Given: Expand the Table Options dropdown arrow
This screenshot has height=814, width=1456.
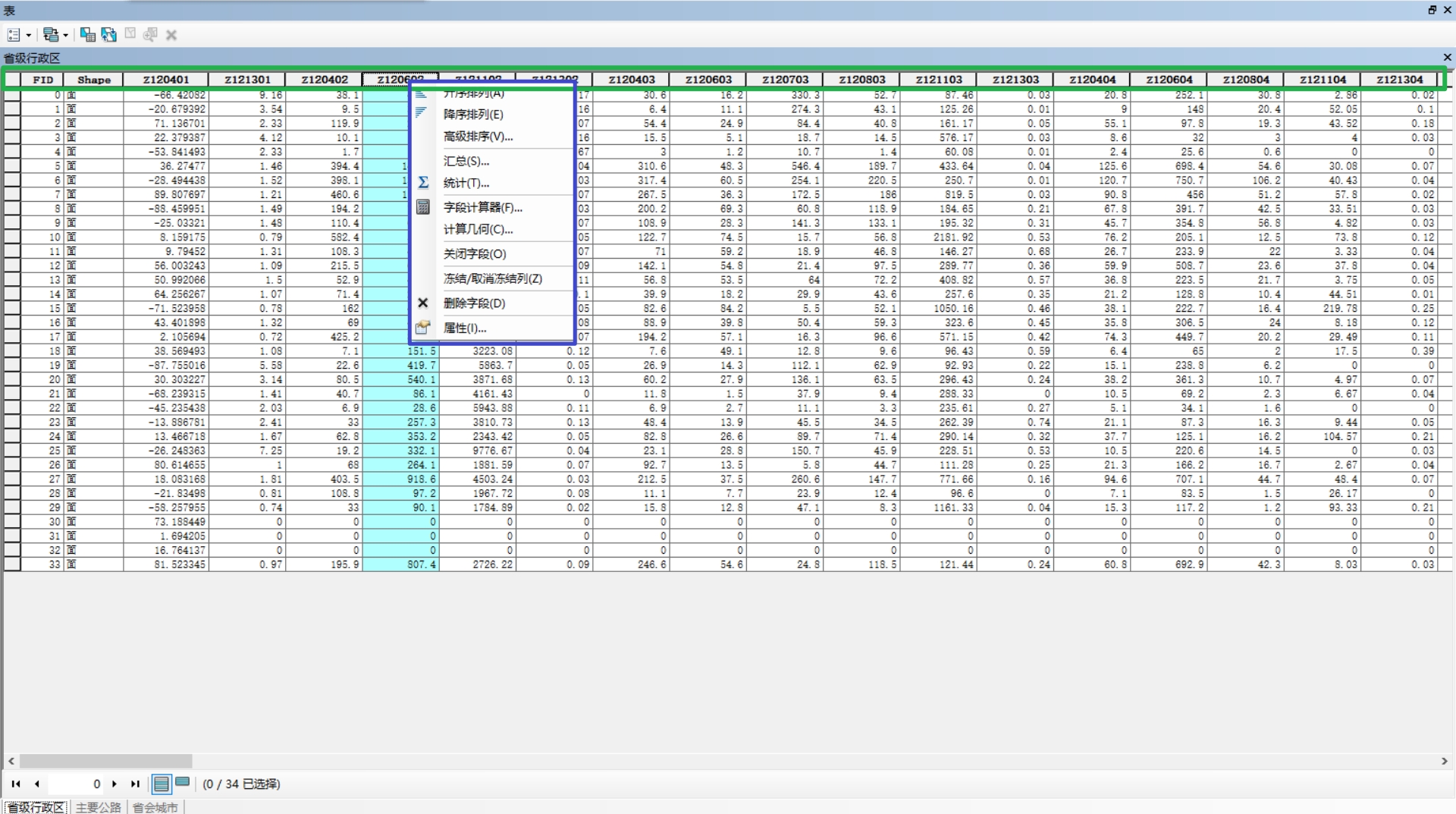Looking at the screenshot, I should point(29,35).
